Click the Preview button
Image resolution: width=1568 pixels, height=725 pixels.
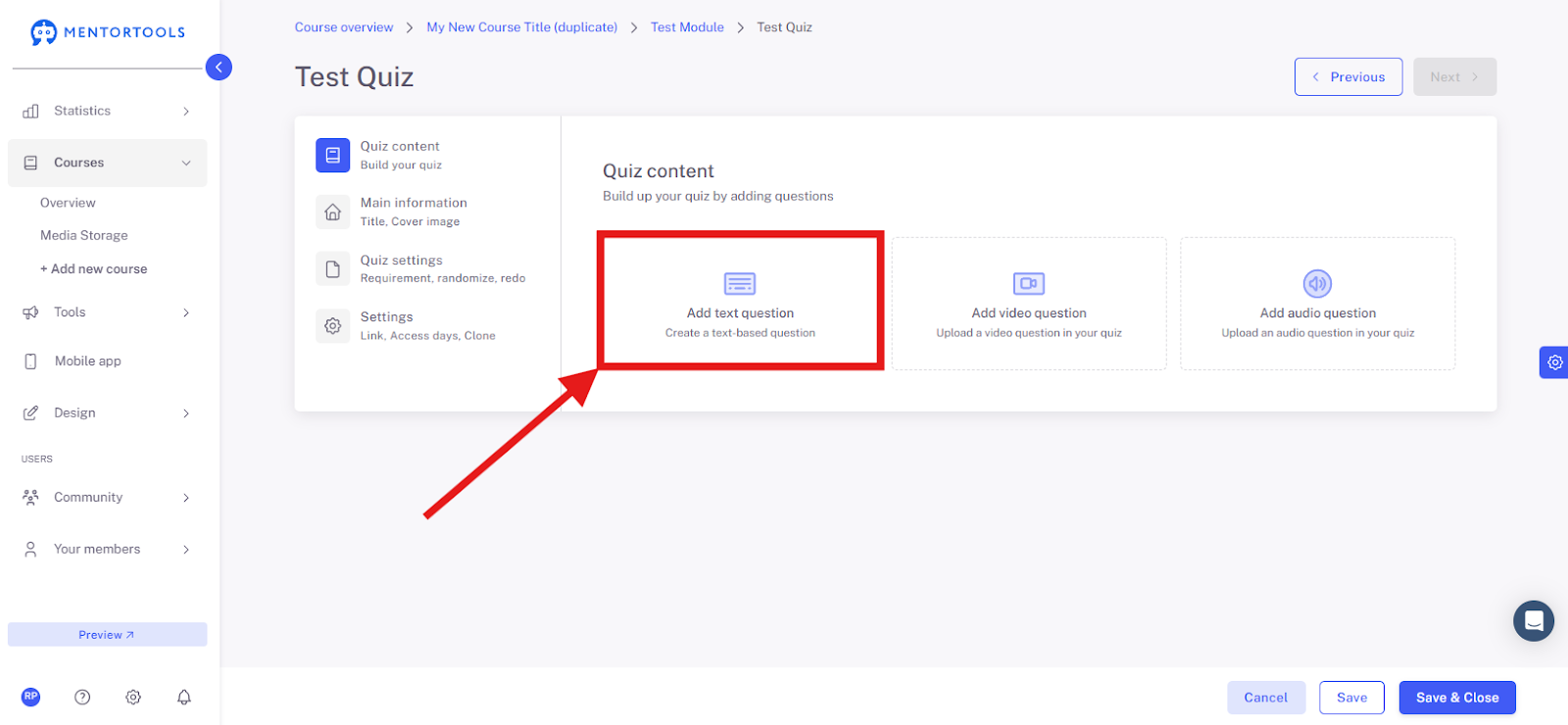(x=108, y=635)
